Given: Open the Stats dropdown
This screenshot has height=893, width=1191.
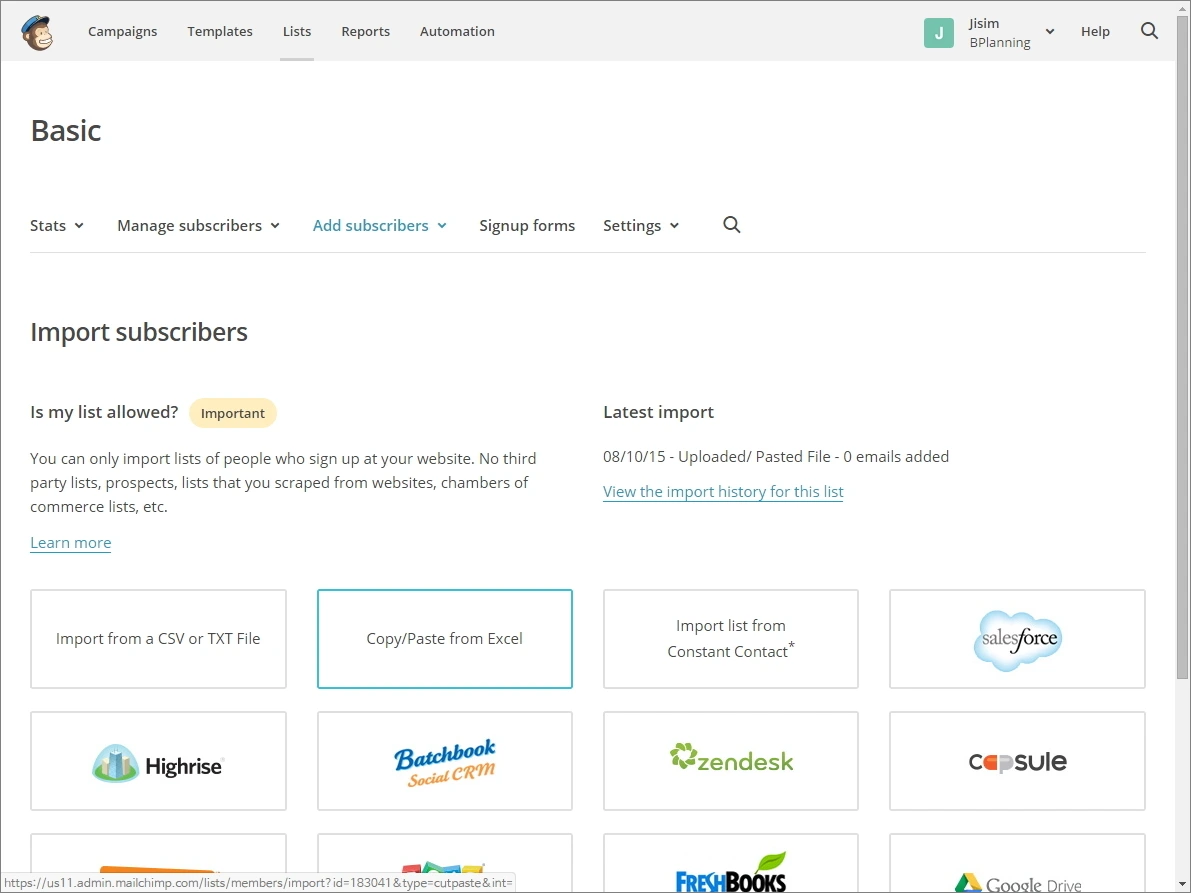Looking at the screenshot, I should pyautogui.click(x=57, y=226).
